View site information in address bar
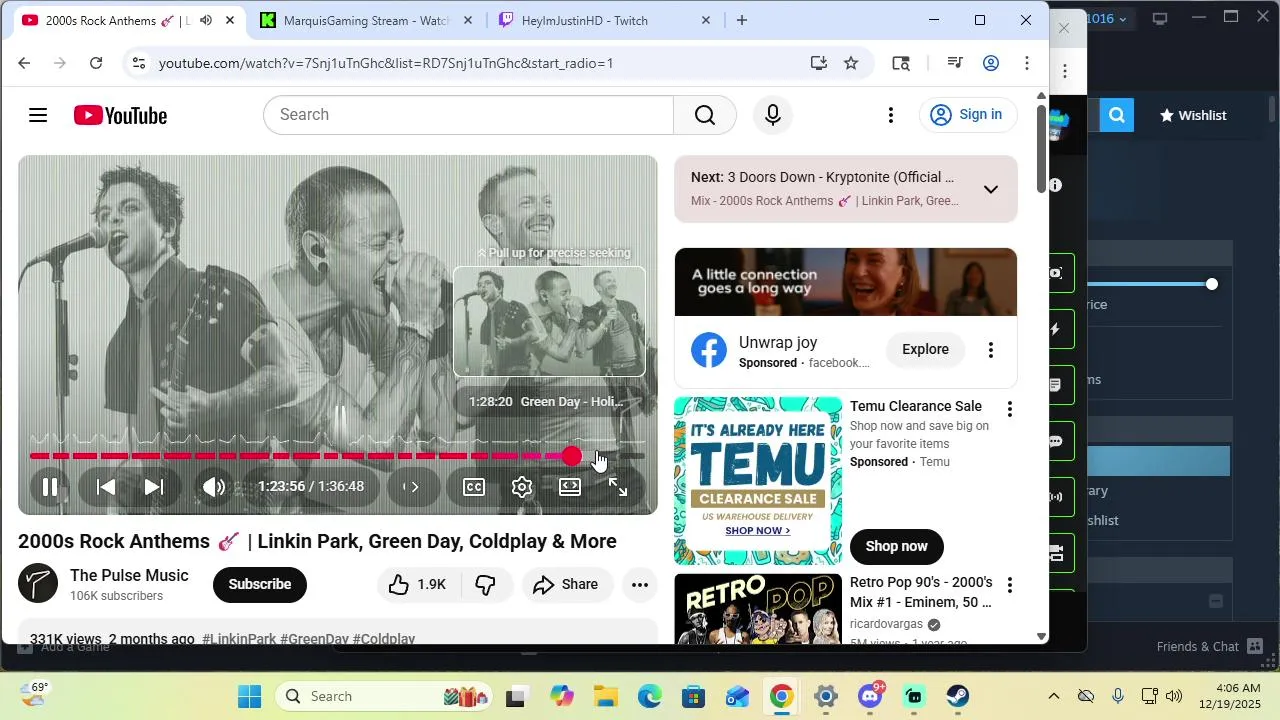1280x720 pixels. [x=139, y=63]
